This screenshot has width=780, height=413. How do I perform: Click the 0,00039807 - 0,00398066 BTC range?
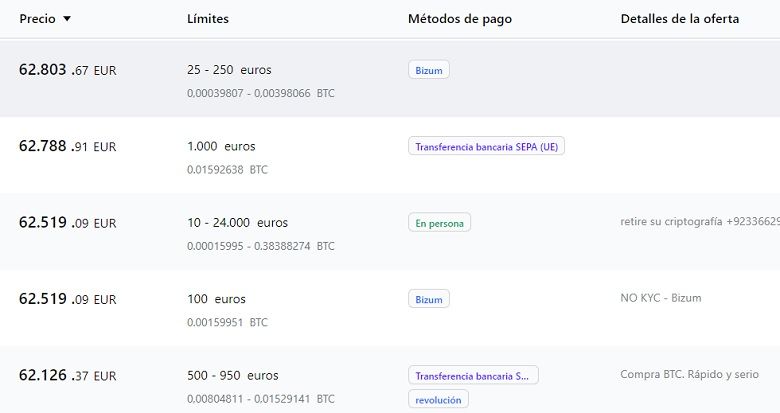pyautogui.click(x=261, y=93)
